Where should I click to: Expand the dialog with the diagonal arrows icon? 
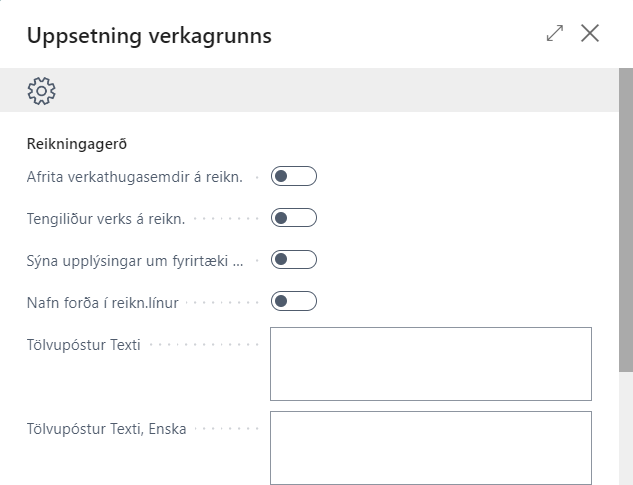(555, 33)
